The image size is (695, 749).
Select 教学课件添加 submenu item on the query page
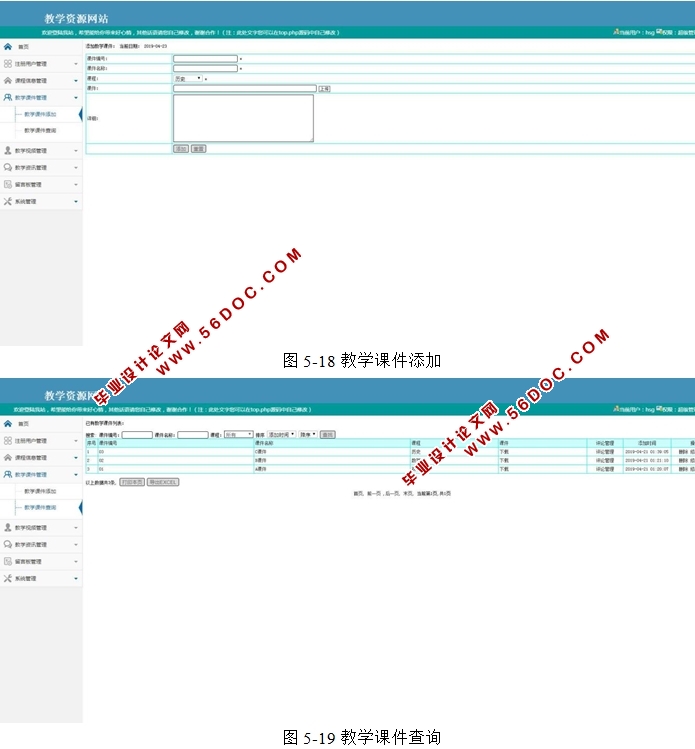40,491
